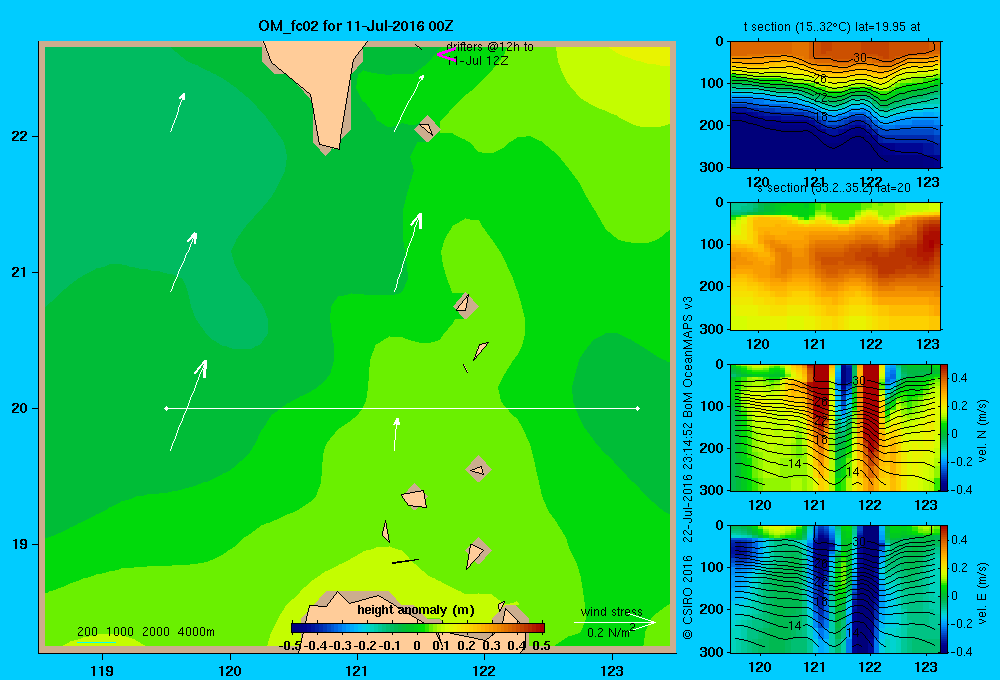1000x680 pixels.
Task: Click the wind arrow near 121.4E, 21.2N
Action: (408, 253)
